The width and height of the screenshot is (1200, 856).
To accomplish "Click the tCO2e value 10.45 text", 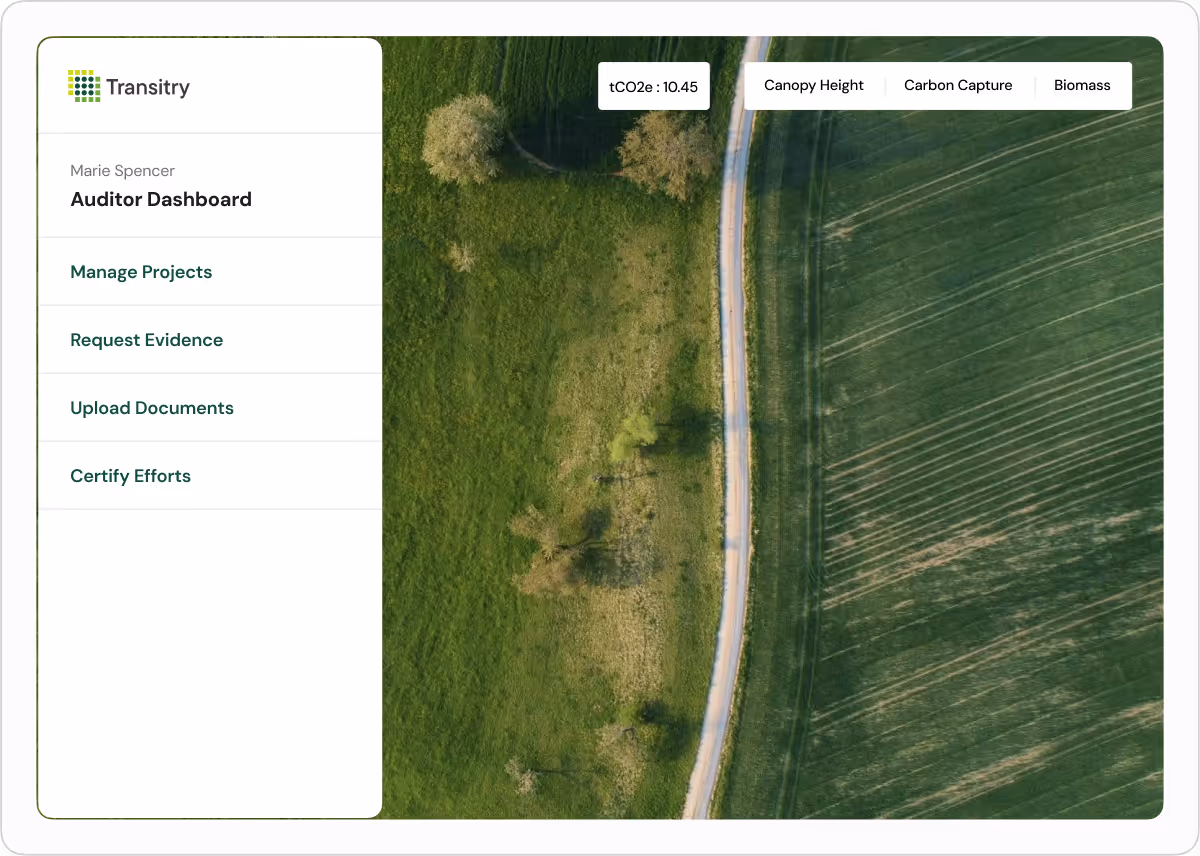I will pos(683,85).
